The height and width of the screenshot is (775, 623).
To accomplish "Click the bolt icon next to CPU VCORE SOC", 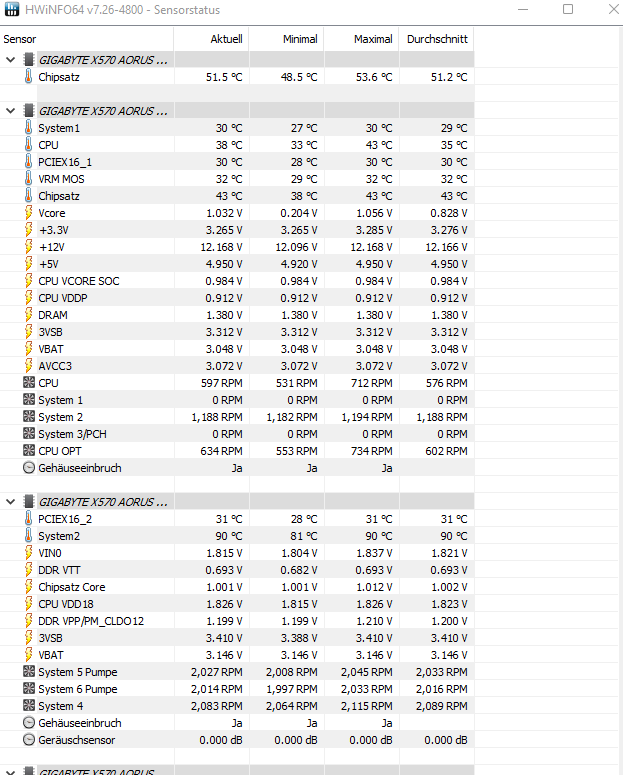I will tap(29, 281).
